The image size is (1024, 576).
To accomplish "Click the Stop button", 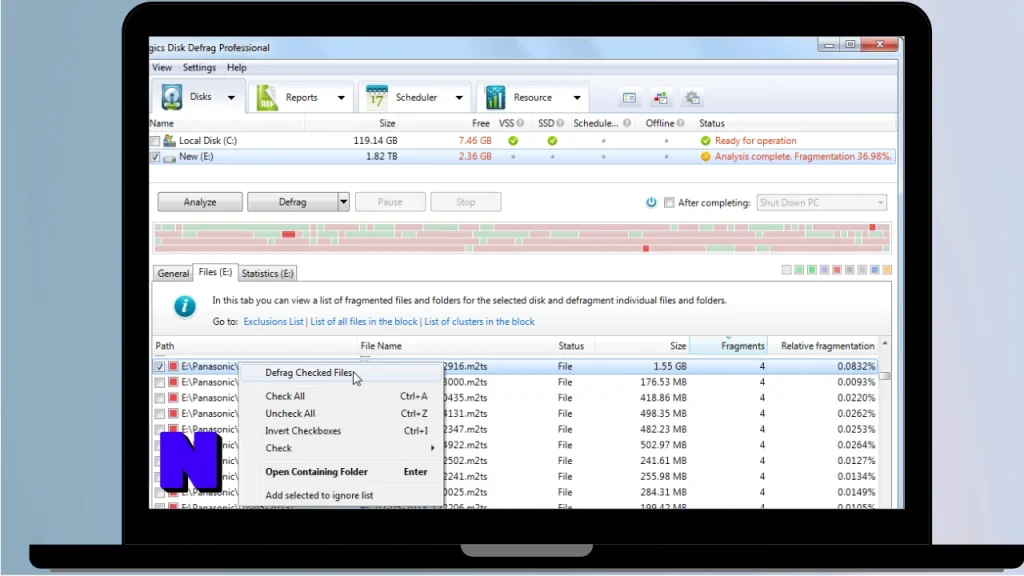I will click(466, 202).
